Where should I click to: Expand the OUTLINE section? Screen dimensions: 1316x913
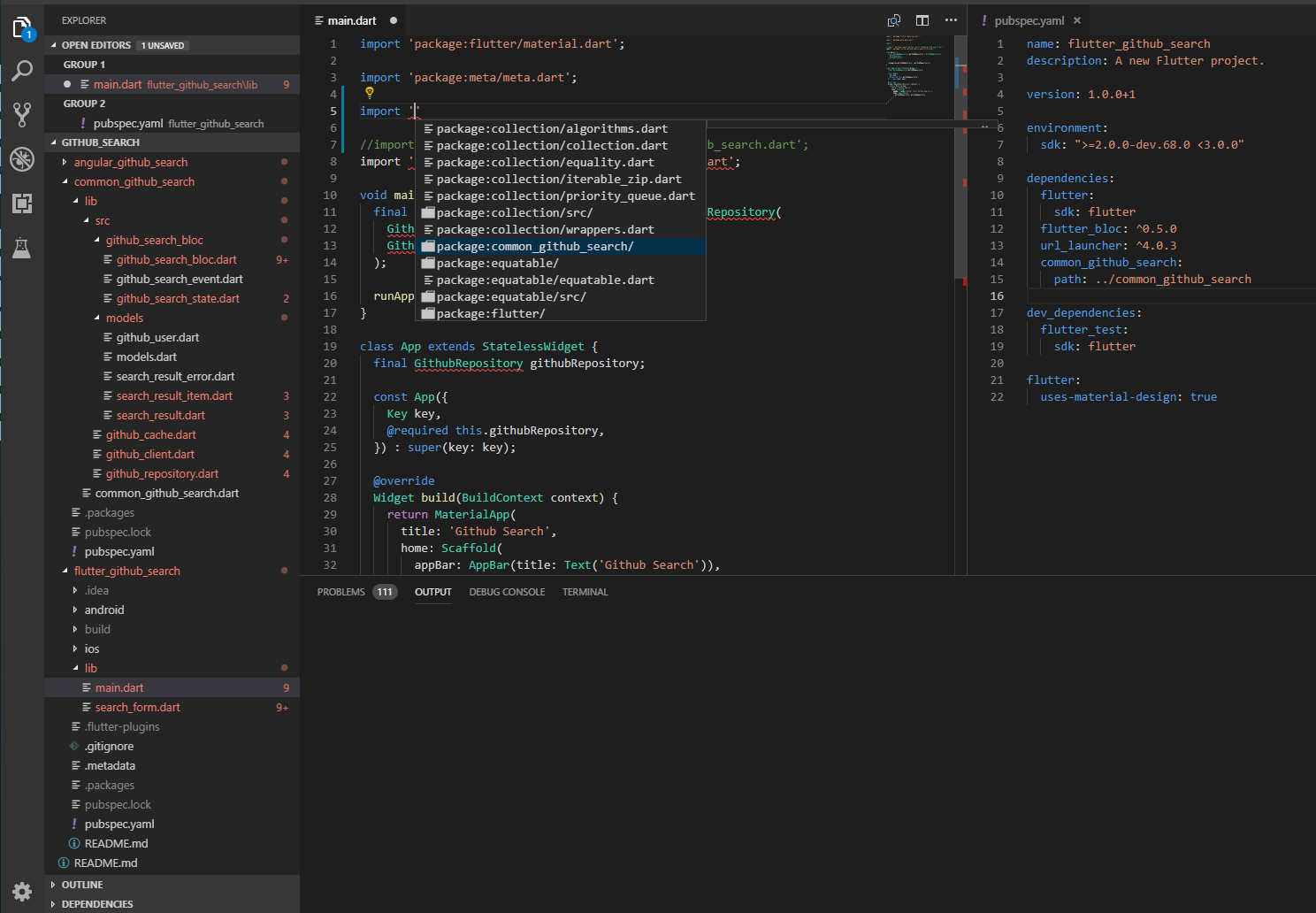click(x=54, y=885)
